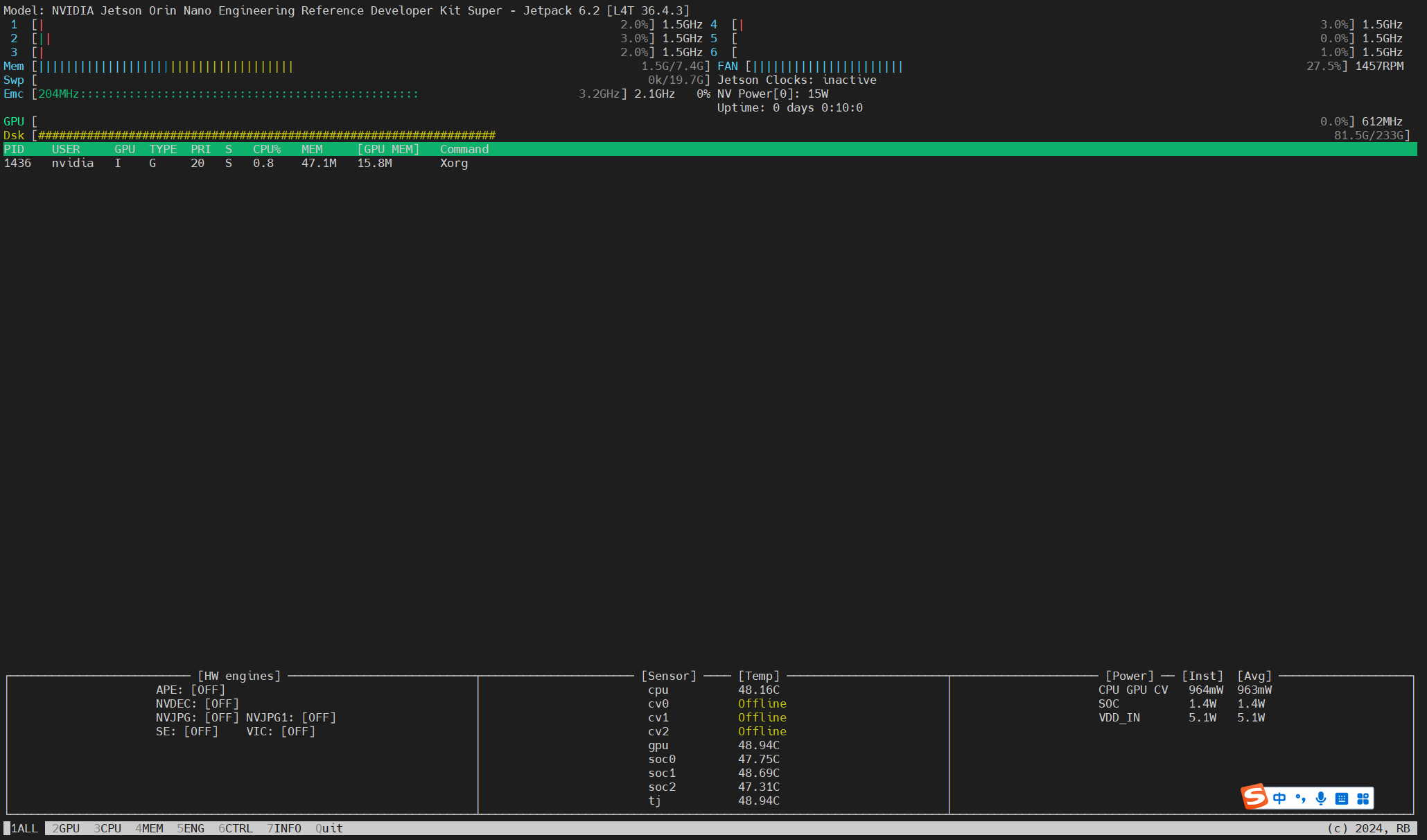Click the CPU% column header
Screen dimensions: 1427x840
click(267, 149)
